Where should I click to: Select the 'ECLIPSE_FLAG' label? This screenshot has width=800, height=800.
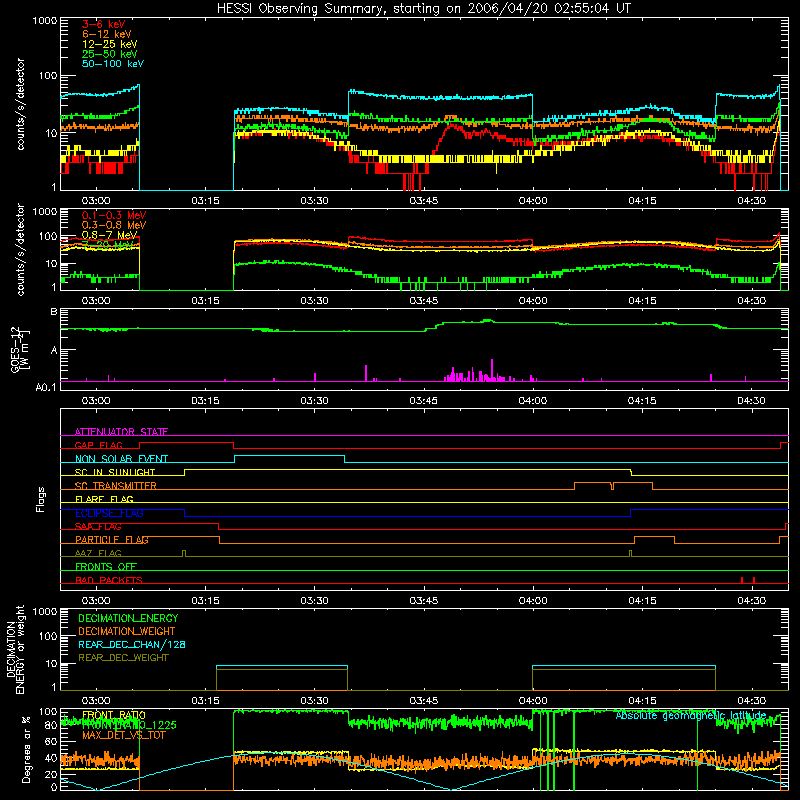click(109, 513)
